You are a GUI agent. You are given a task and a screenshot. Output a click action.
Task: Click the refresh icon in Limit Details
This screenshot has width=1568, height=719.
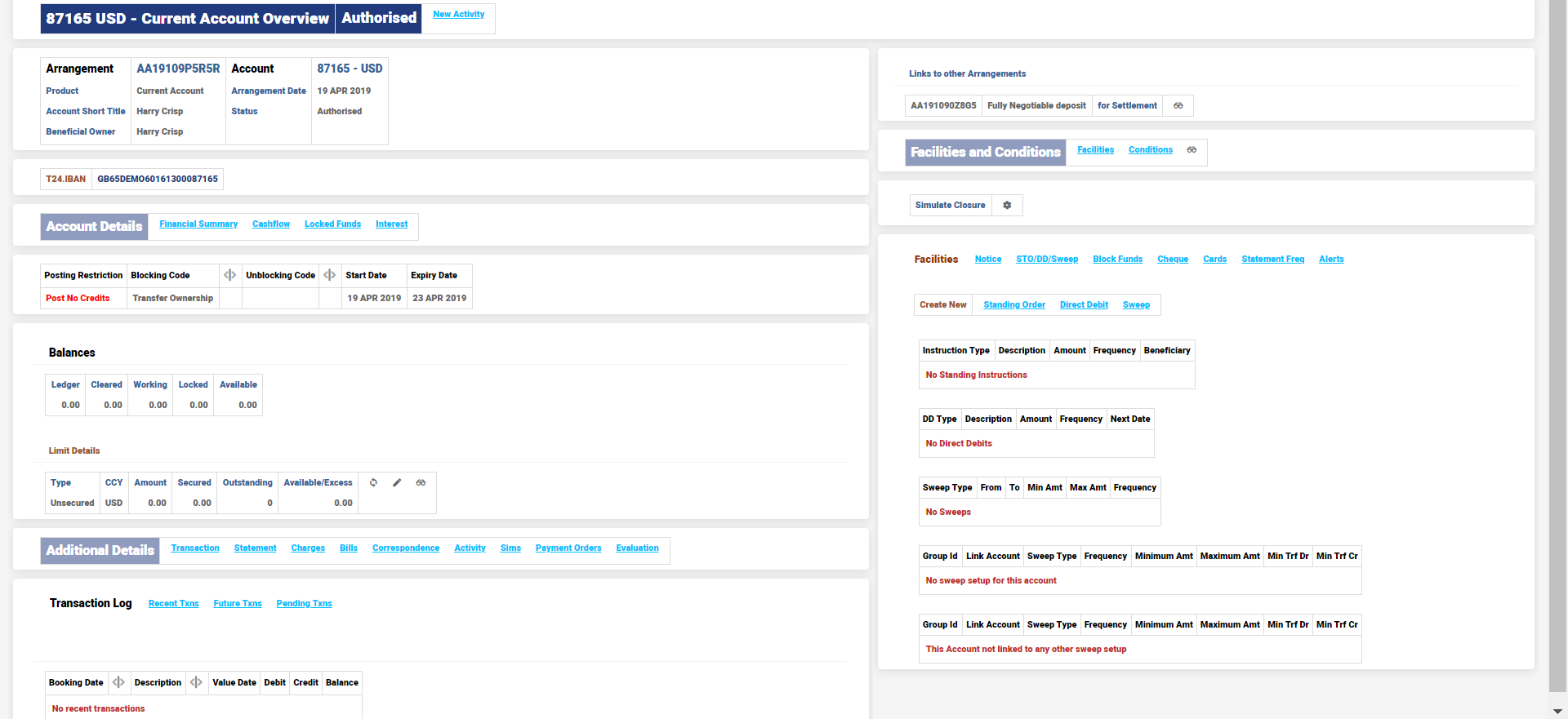[373, 482]
